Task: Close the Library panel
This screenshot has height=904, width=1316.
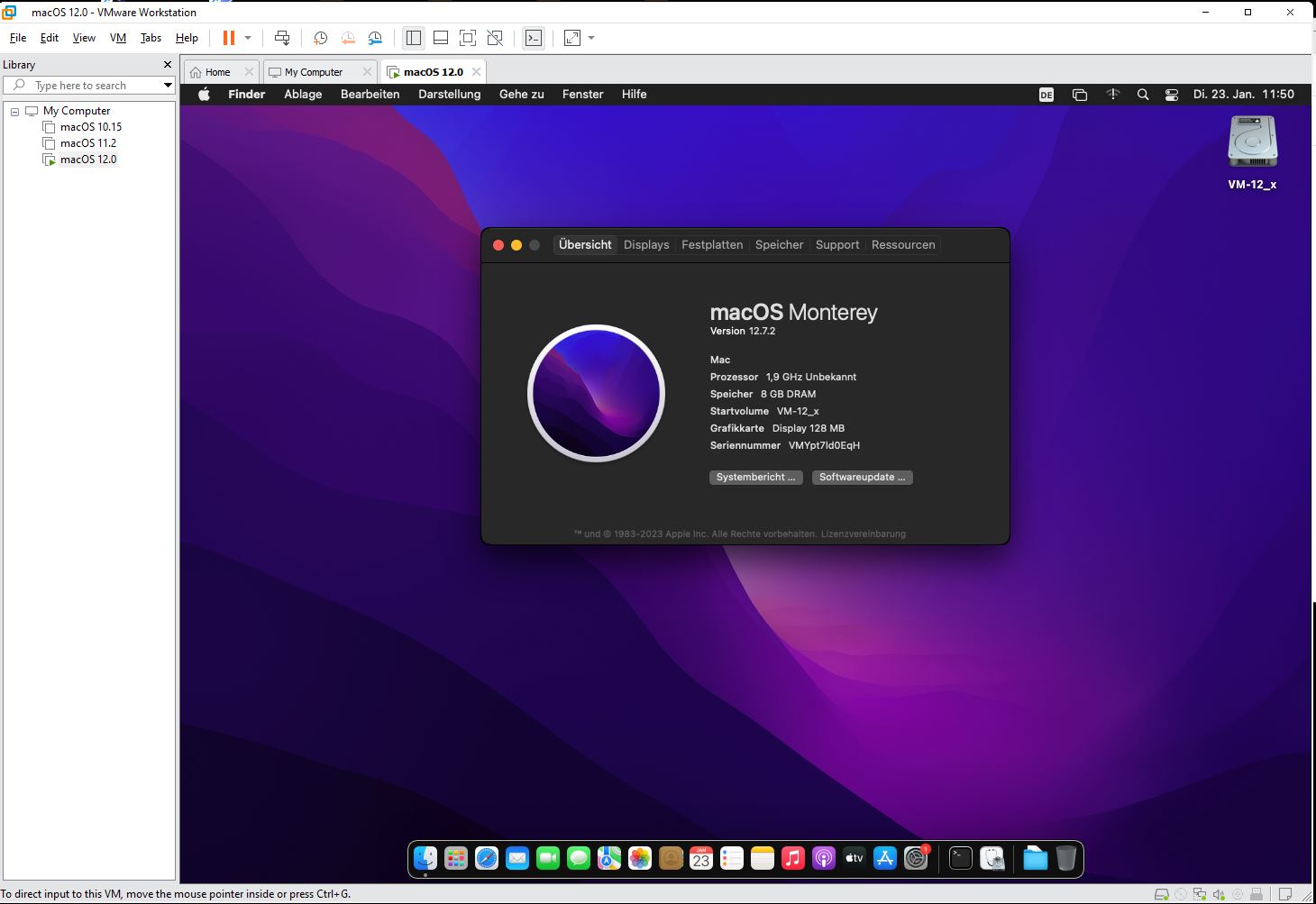Action: (168, 65)
